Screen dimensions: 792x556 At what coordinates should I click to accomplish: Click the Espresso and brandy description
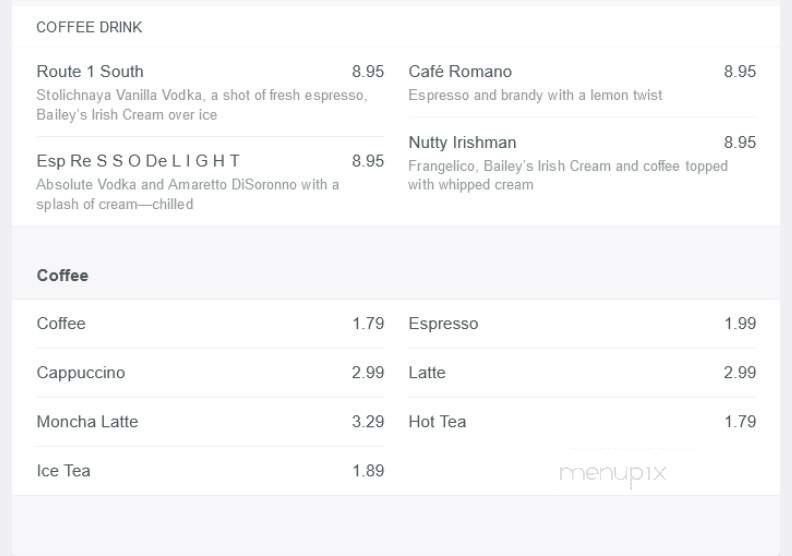coord(535,95)
